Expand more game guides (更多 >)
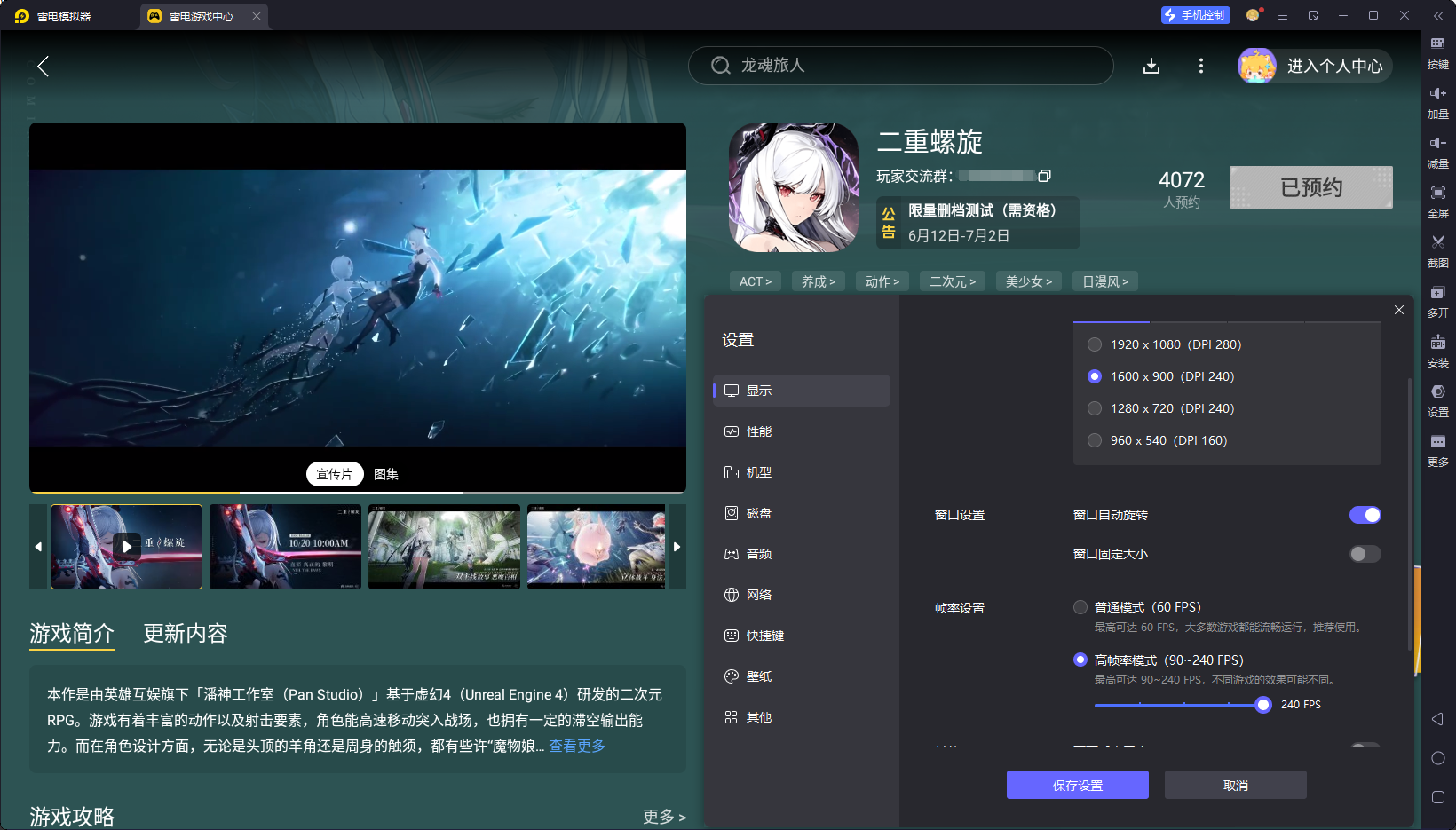Viewport: 1456px width, 830px height. [x=664, y=817]
